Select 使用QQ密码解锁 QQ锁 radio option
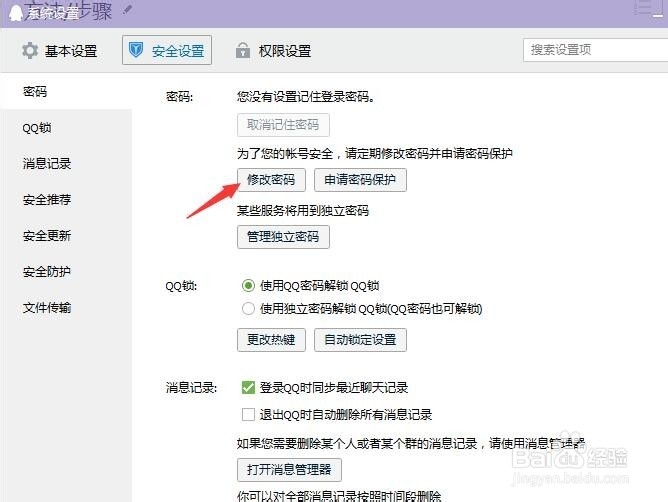 [x=248, y=286]
